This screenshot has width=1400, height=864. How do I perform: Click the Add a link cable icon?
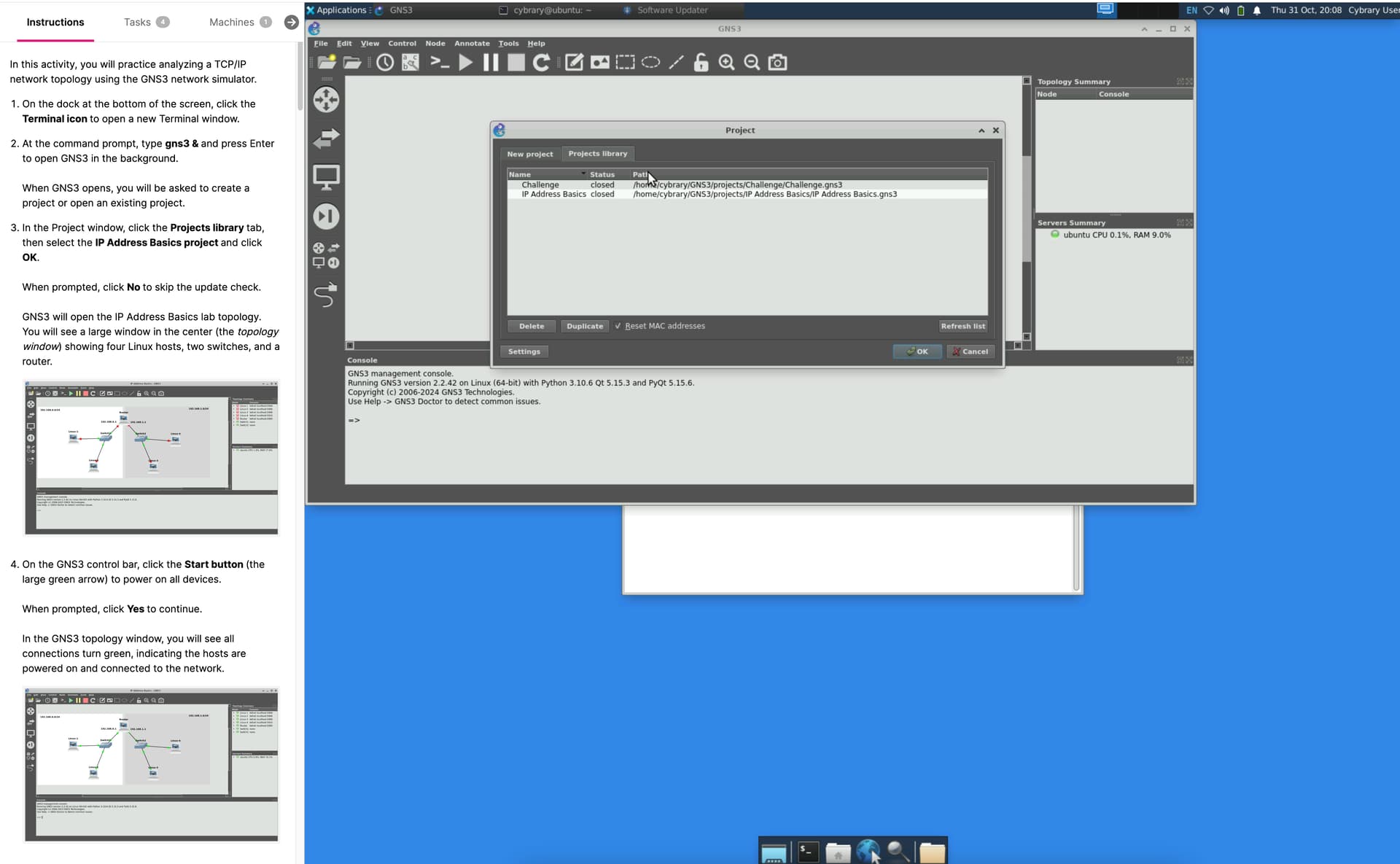pyautogui.click(x=326, y=295)
